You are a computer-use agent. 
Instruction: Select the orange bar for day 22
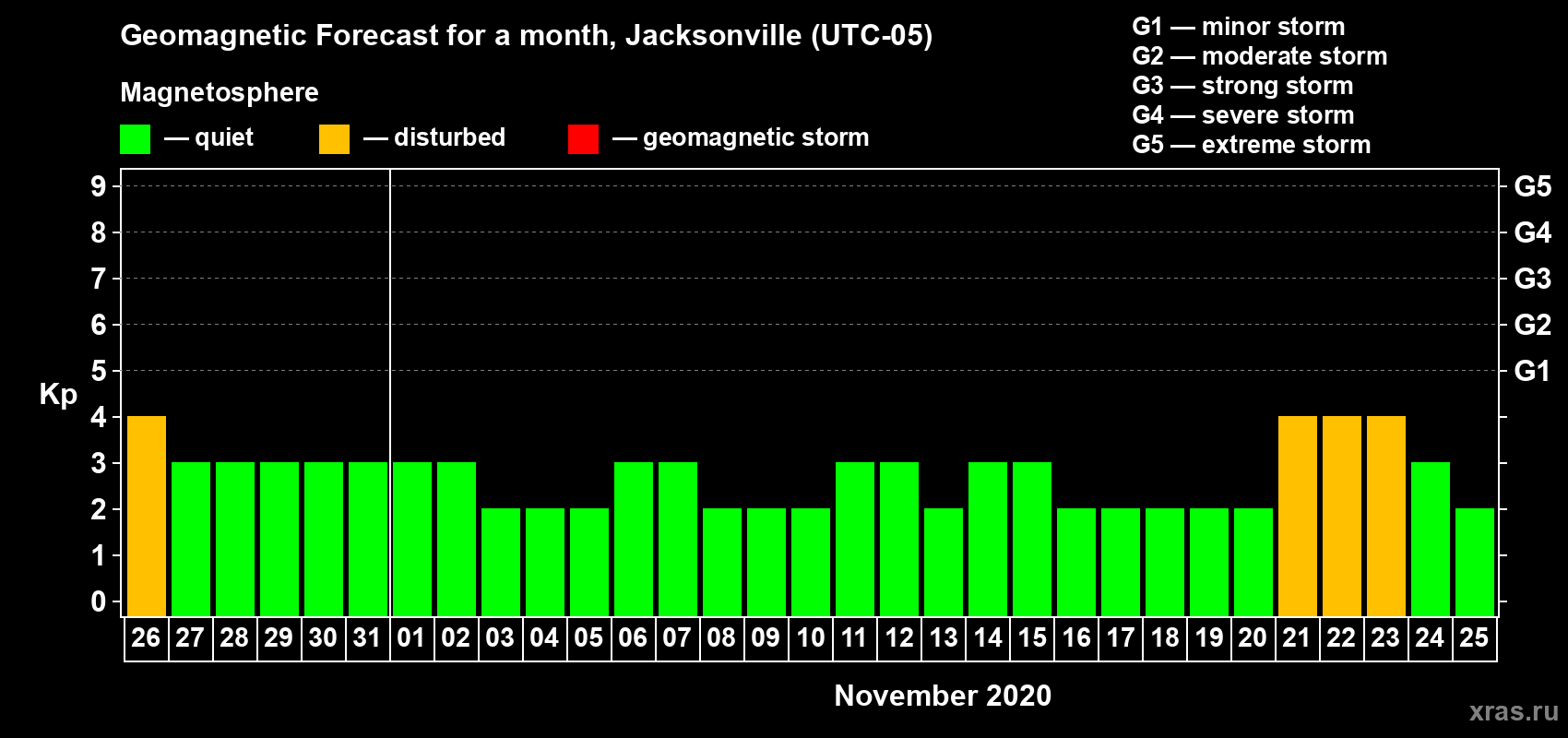click(1342, 516)
